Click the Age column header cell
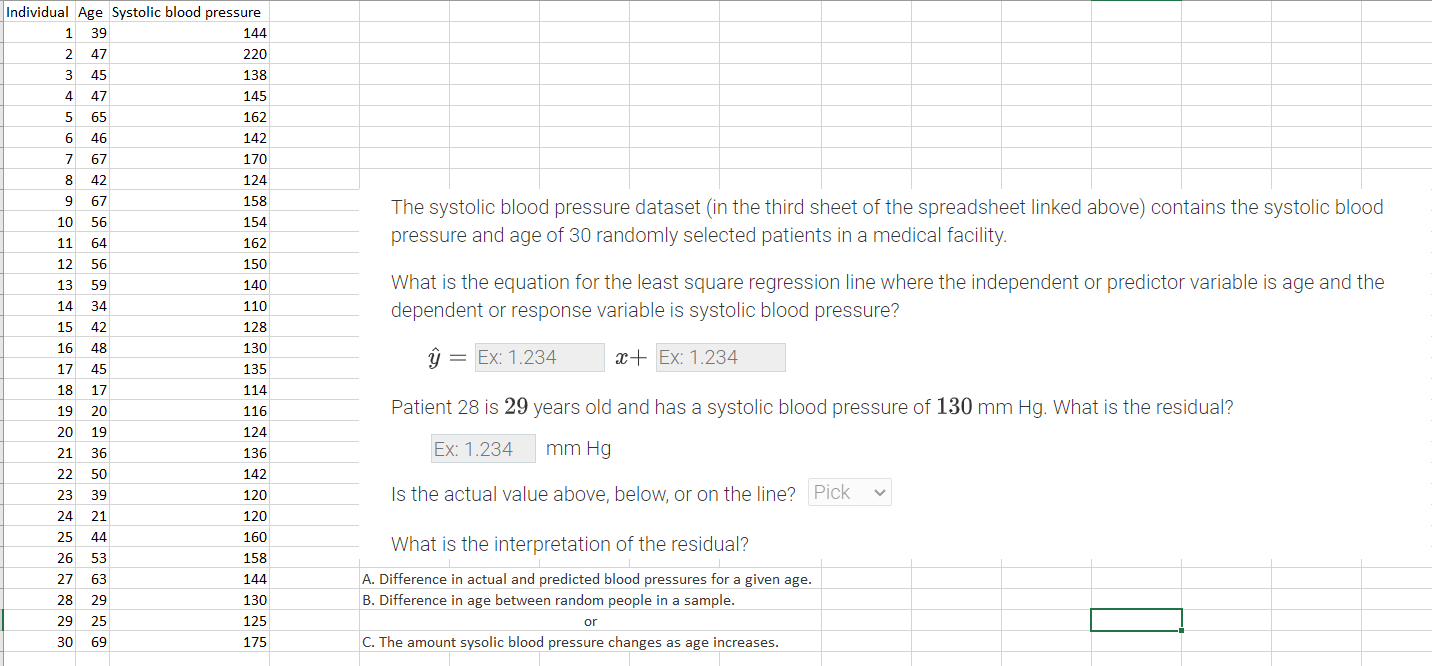The height and width of the screenshot is (666, 1432). (90, 11)
